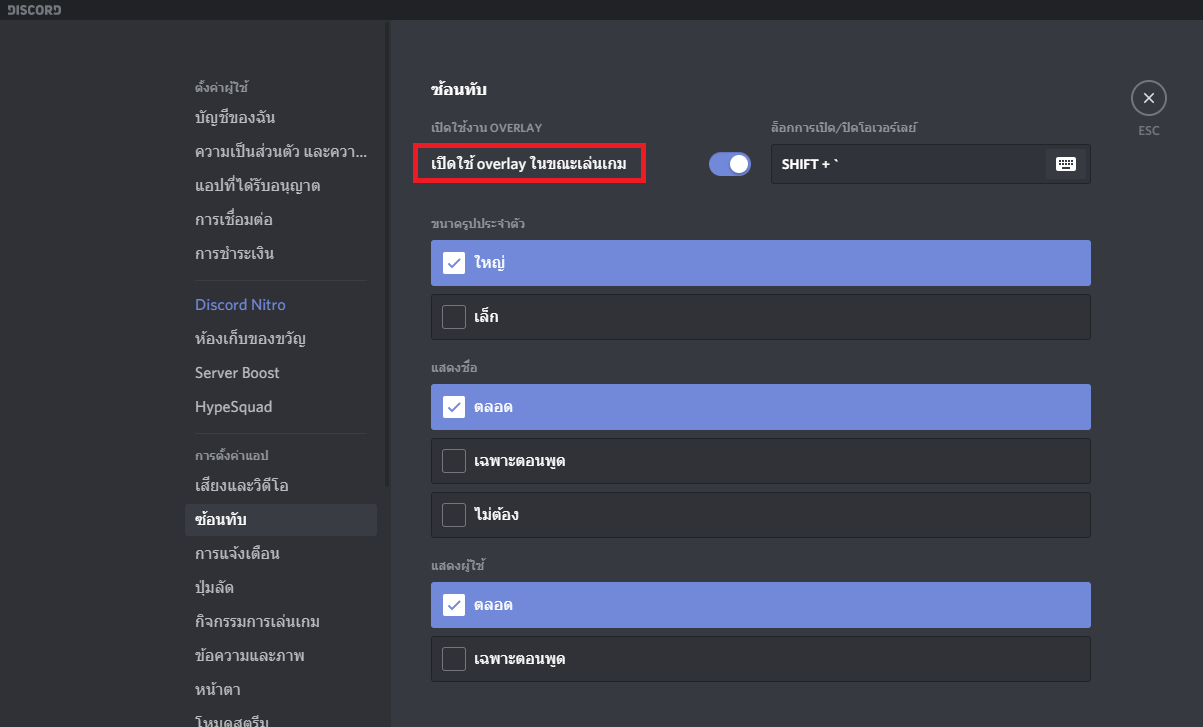Open HypeSquad settings page
This screenshot has width=1203, height=727.
point(233,407)
